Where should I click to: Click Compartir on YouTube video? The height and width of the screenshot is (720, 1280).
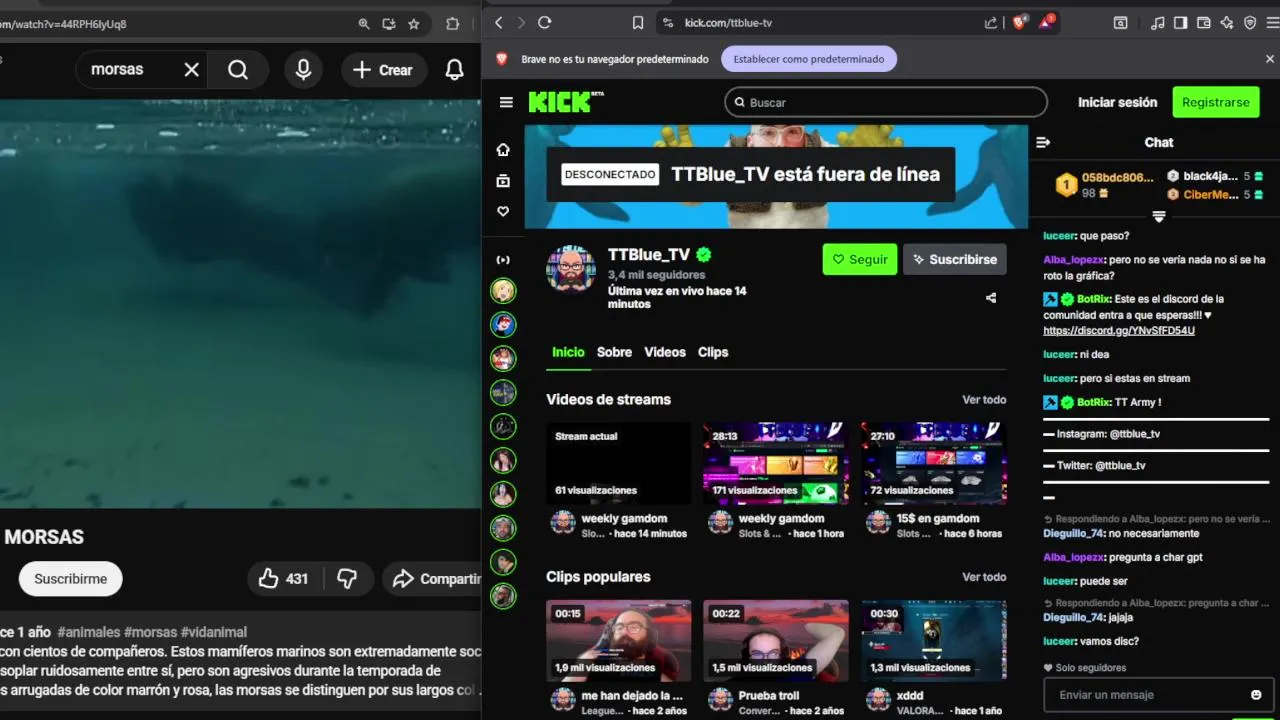(434, 578)
